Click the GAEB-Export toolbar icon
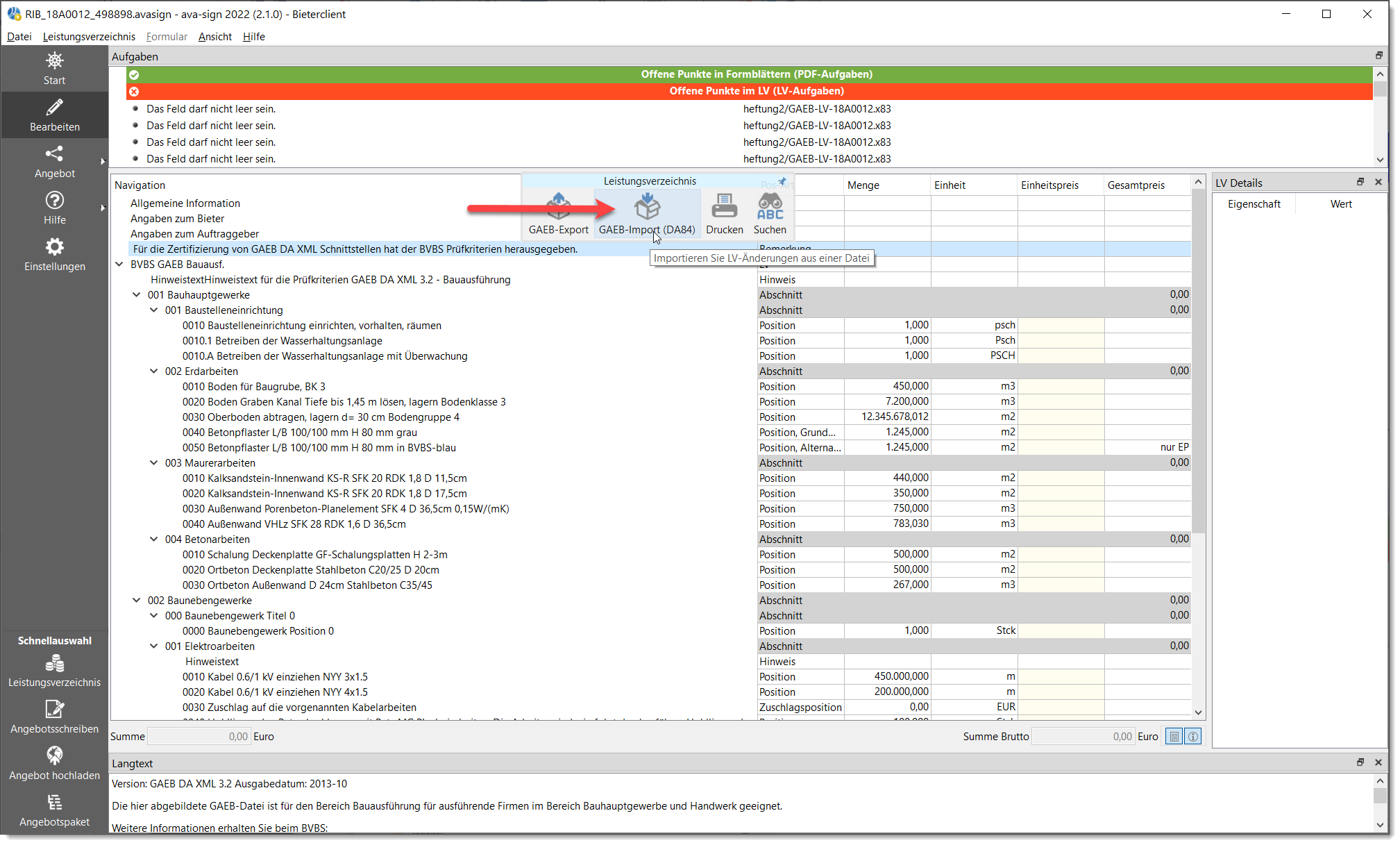This screenshot has width=1400, height=845. point(558,214)
